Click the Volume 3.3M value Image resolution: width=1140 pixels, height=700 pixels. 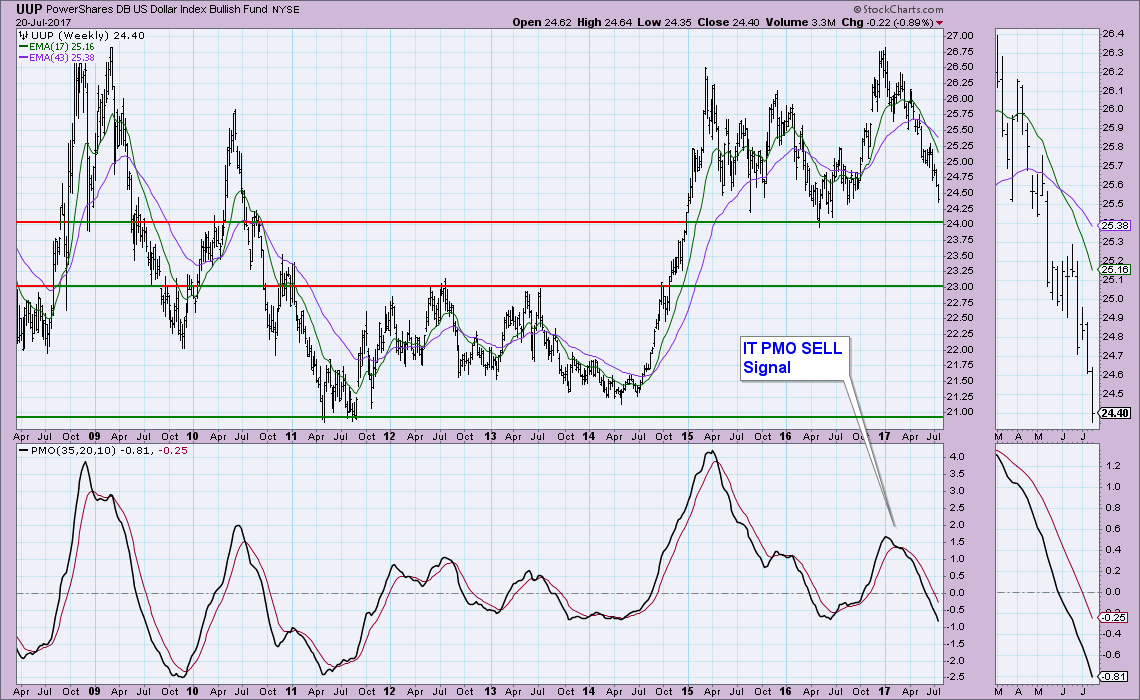point(800,23)
